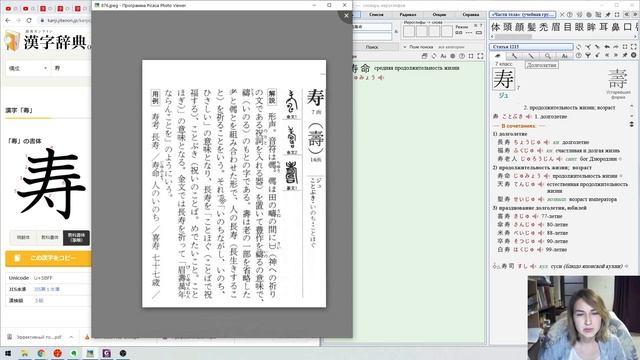This screenshot has height=360, width=640.
Task: Follow the JIS level link
Action: [47, 289]
